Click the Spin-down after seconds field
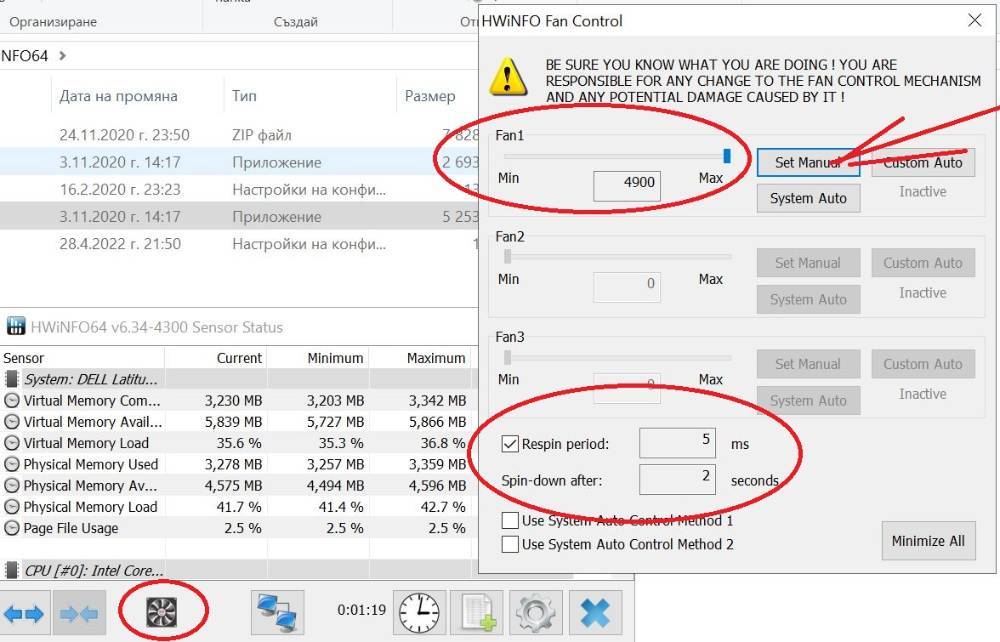Screen dimensions: 1000x642 click(x=677, y=479)
